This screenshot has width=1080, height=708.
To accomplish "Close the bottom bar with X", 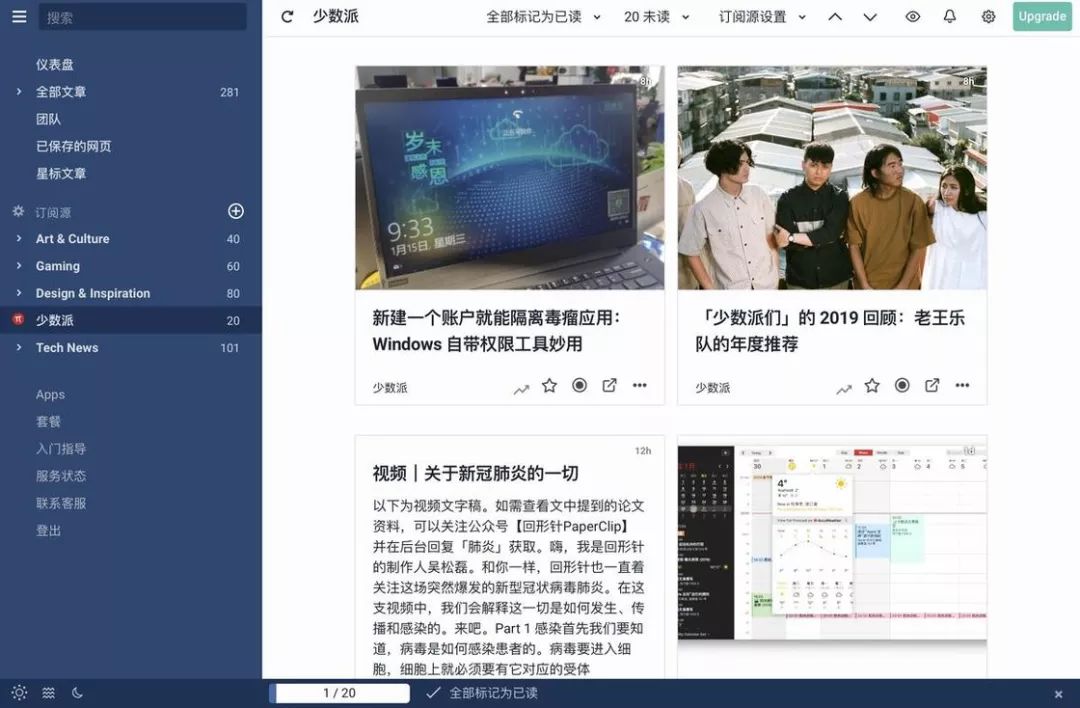I will coord(1058,694).
